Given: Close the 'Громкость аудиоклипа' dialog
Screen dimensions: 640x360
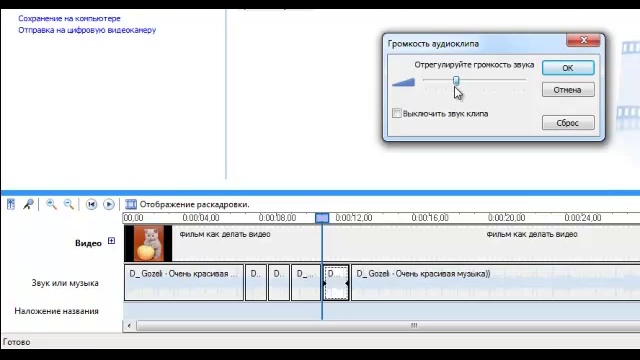Looking at the screenshot, I should (584, 40).
